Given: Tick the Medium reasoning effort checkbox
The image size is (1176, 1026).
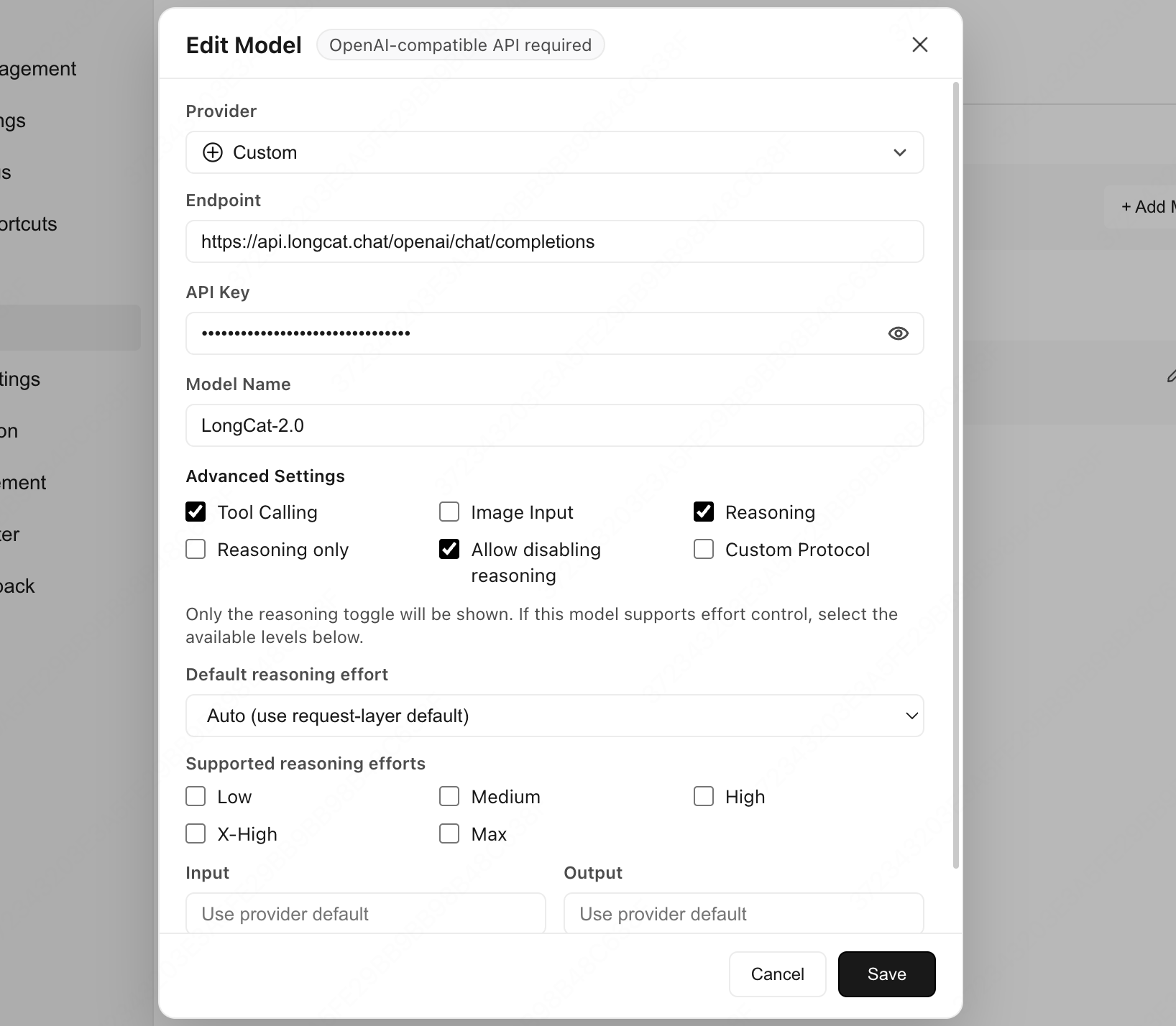Looking at the screenshot, I should [449, 796].
